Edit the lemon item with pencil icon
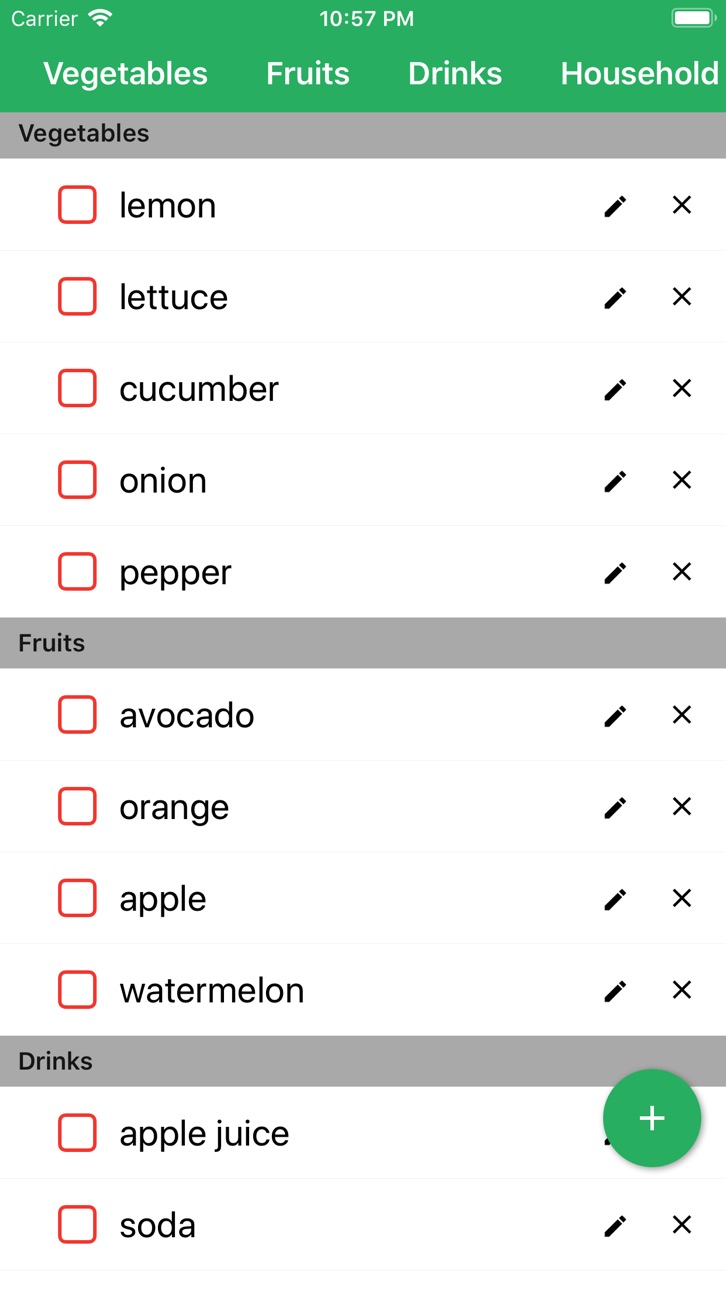The image size is (726, 1290). (x=615, y=206)
